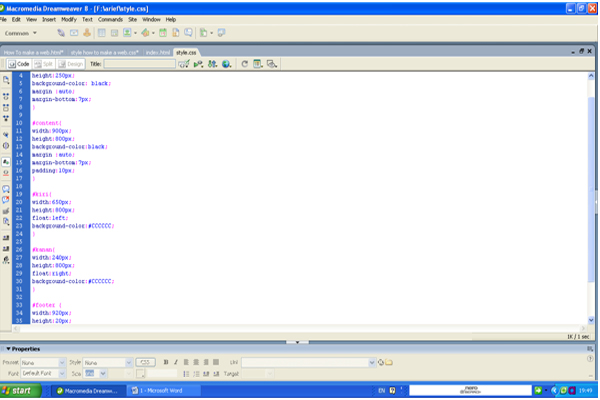Click the Refresh Design View icon
The width and height of the screenshot is (600, 400).
tap(244, 64)
